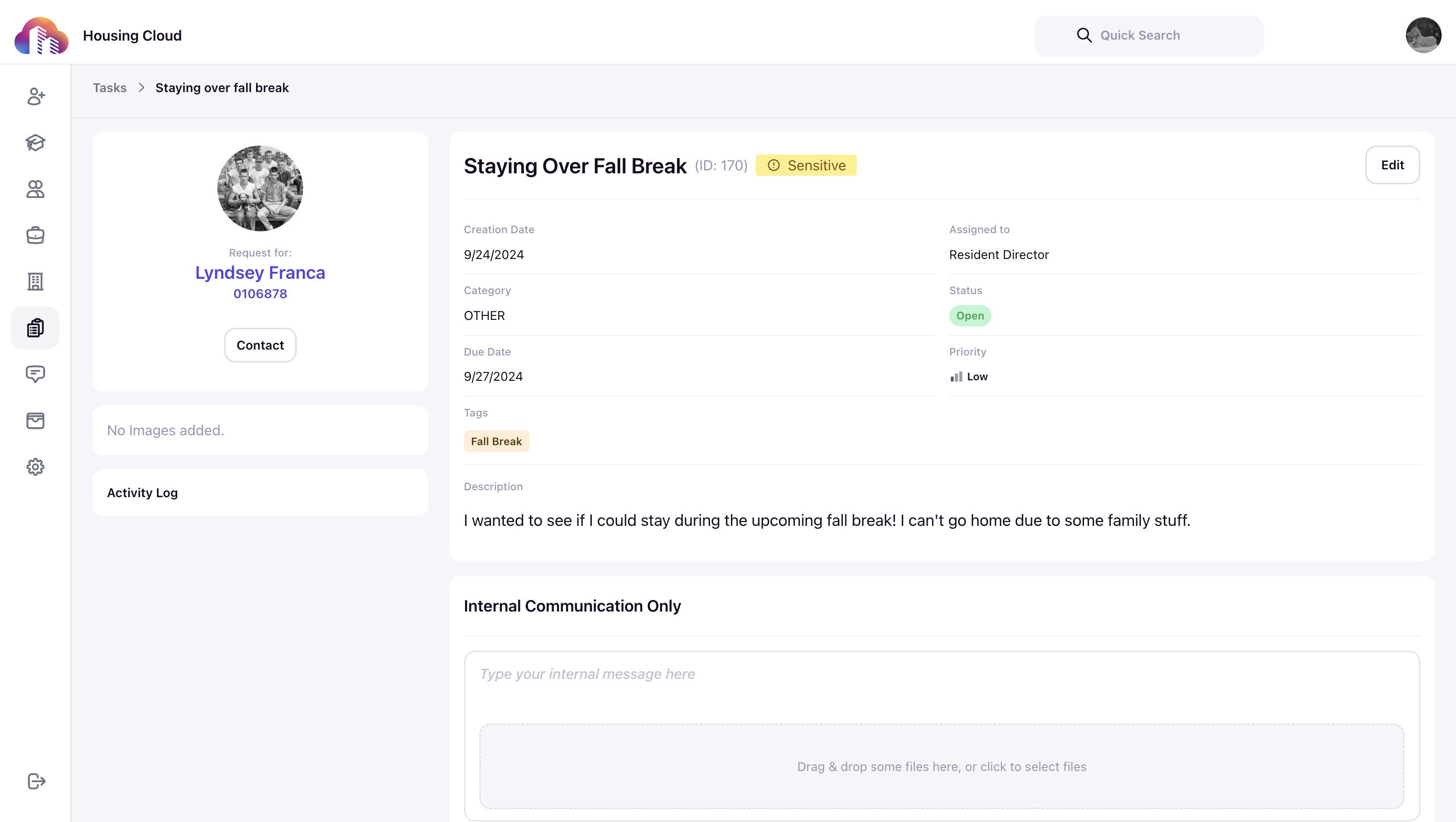Click the file drop zone
This screenshot has width=1456, height=822.
941,766
